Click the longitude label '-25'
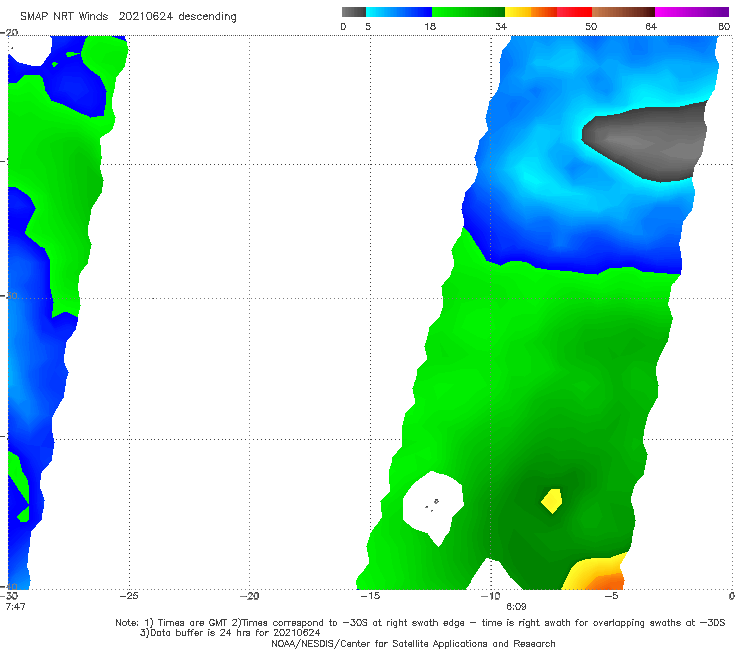Image resolution: width=740 pixels, height=650 pixels. point(129,596)
